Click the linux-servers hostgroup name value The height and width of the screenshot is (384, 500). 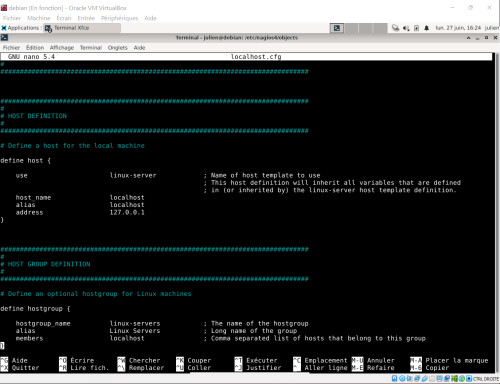[135, 323]
